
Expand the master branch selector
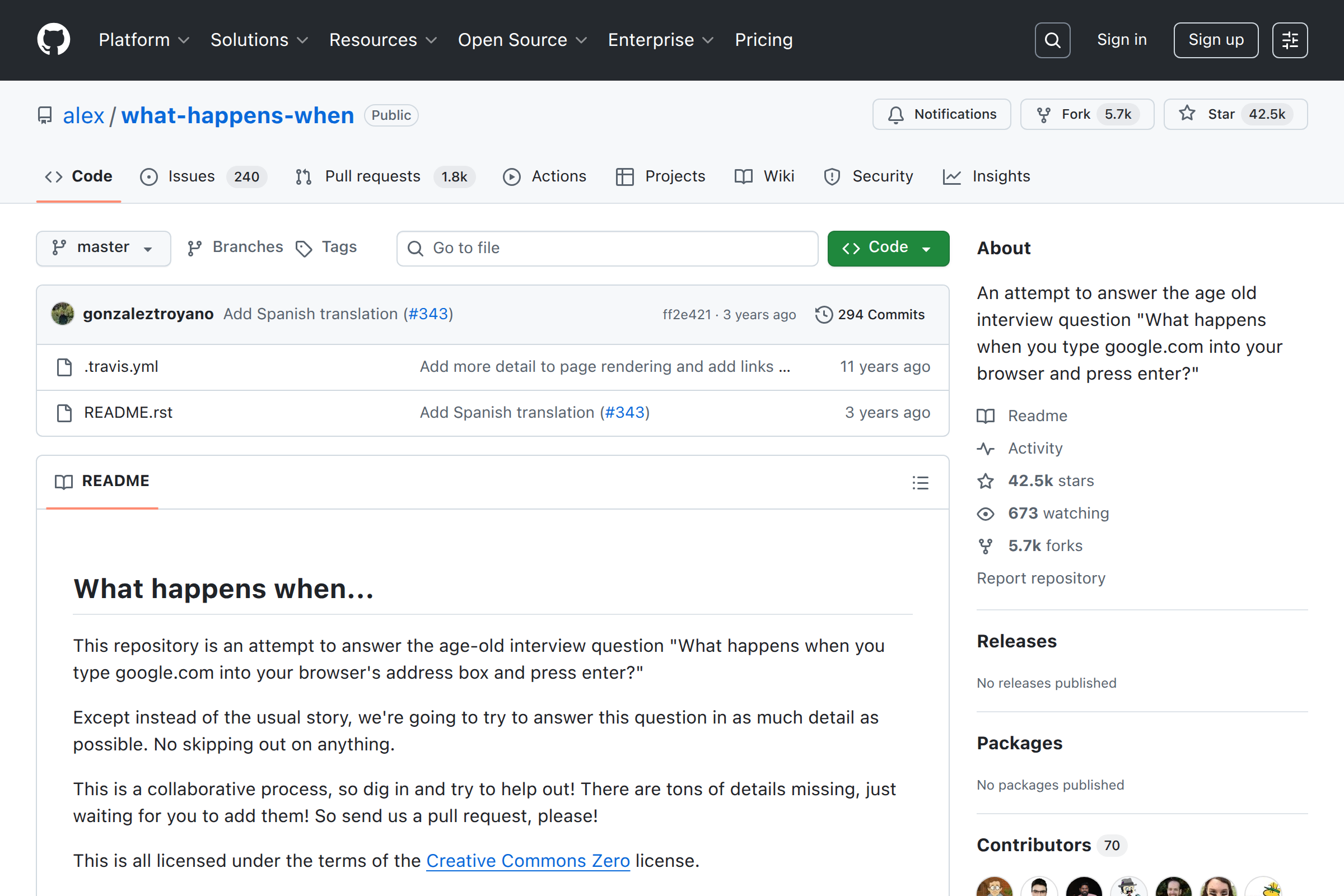tap(104, 248)
